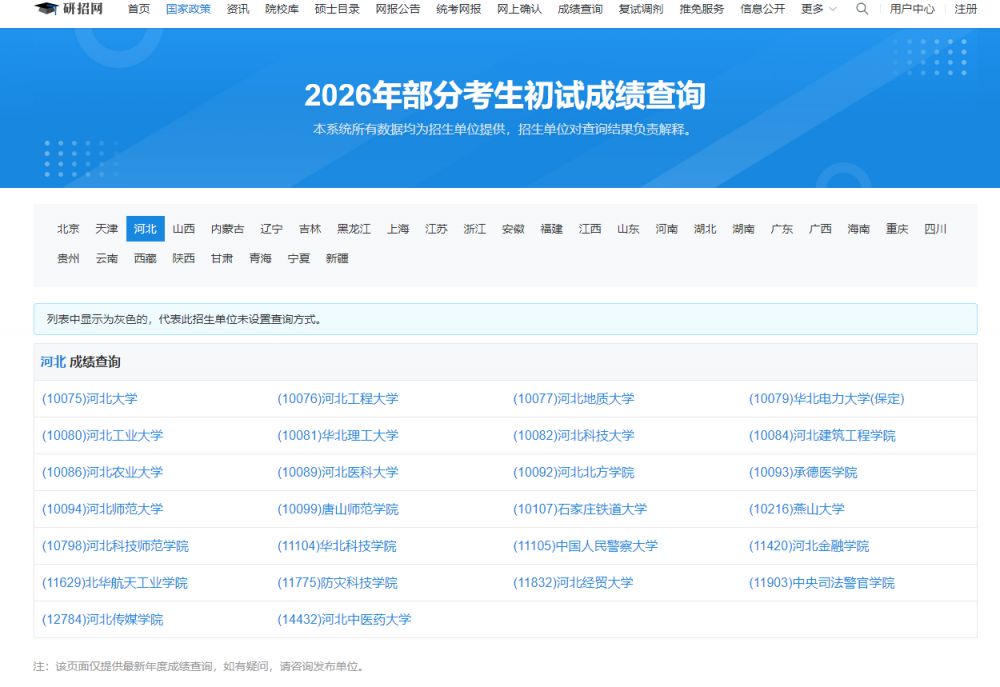Select the 山西 province tab

[184, 228]
